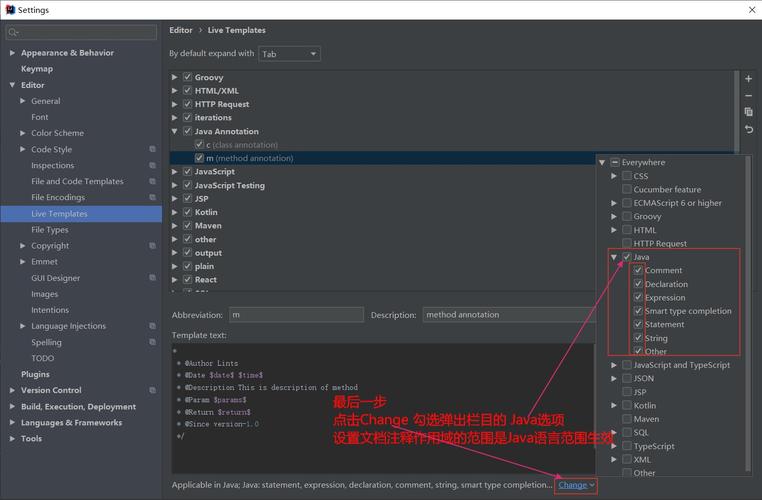
Task: Click the restore deleted templates undo icon
Action: click(x=748, y=129)
